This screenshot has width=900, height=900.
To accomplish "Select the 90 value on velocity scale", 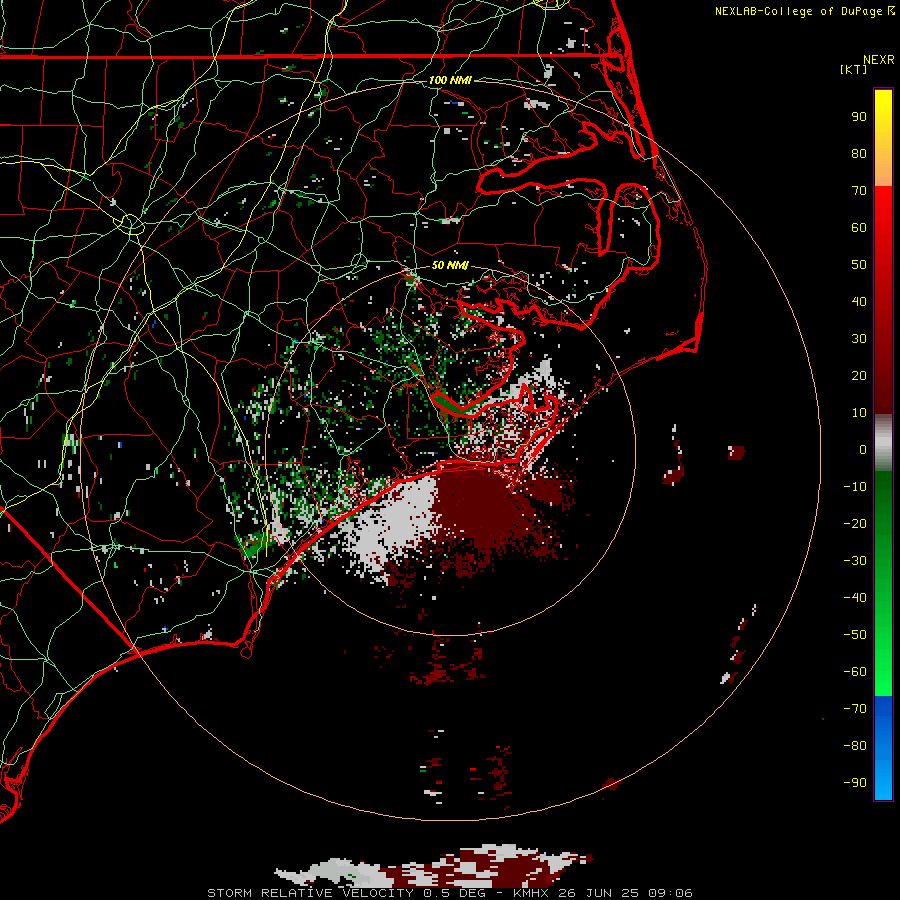I will pos(859,117).
